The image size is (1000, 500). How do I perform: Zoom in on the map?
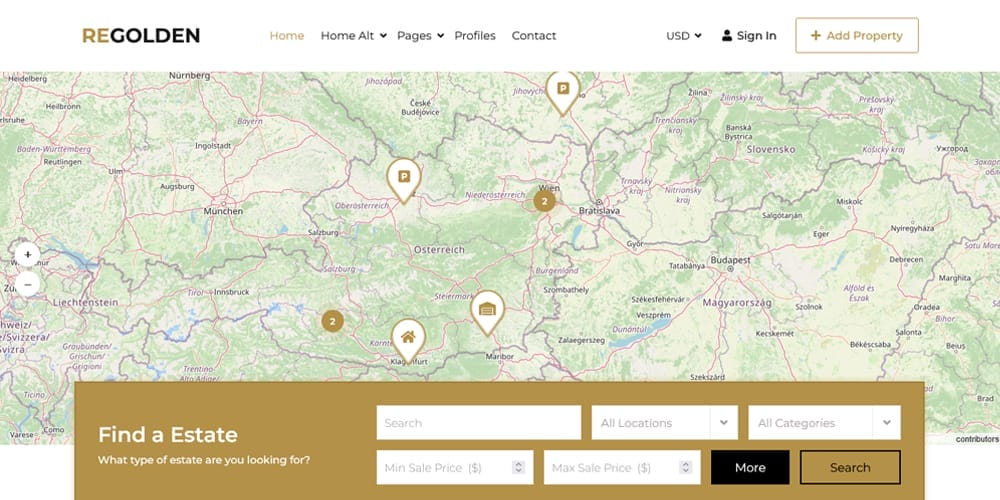point(27,255)
